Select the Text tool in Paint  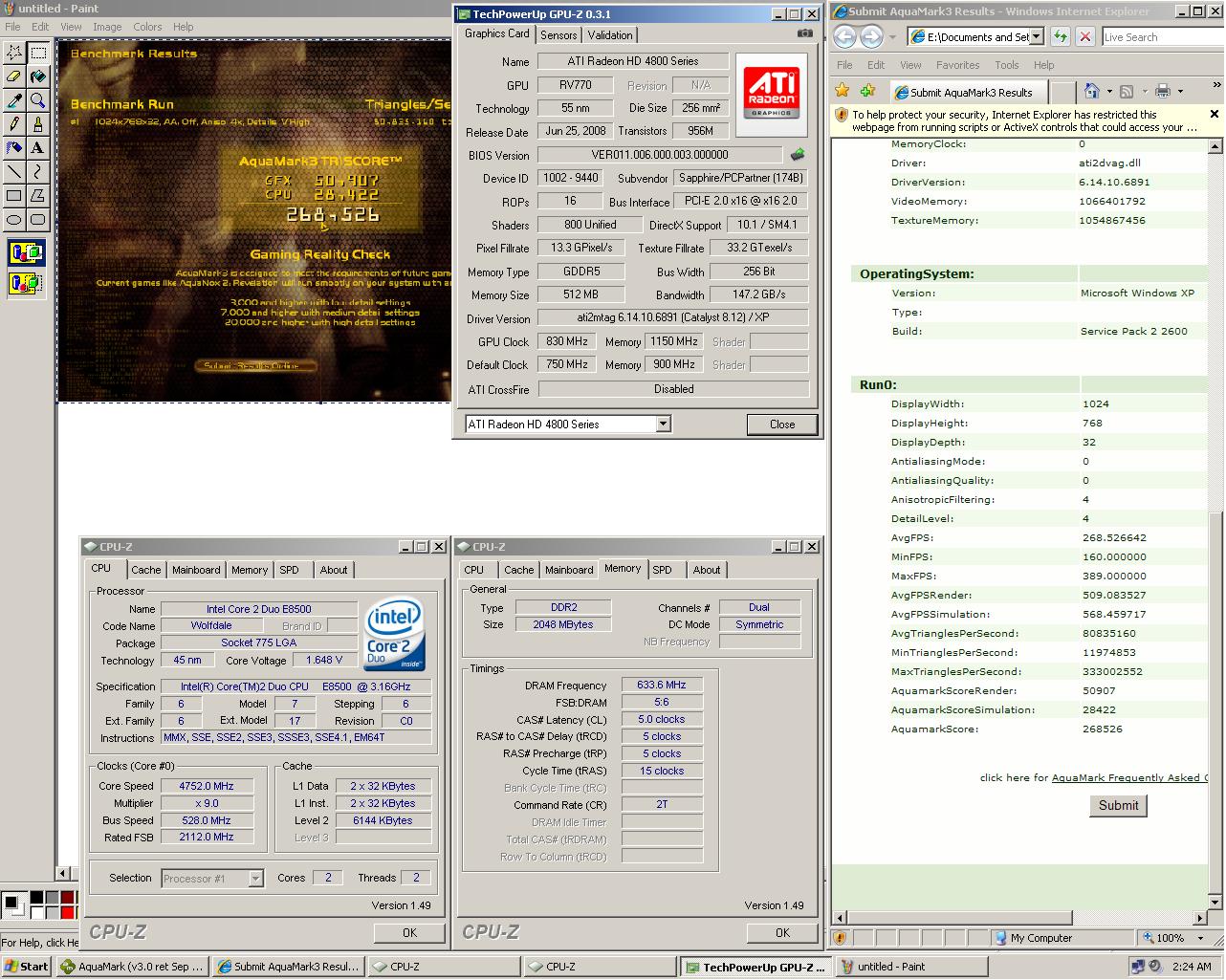(x=38, y=148)
